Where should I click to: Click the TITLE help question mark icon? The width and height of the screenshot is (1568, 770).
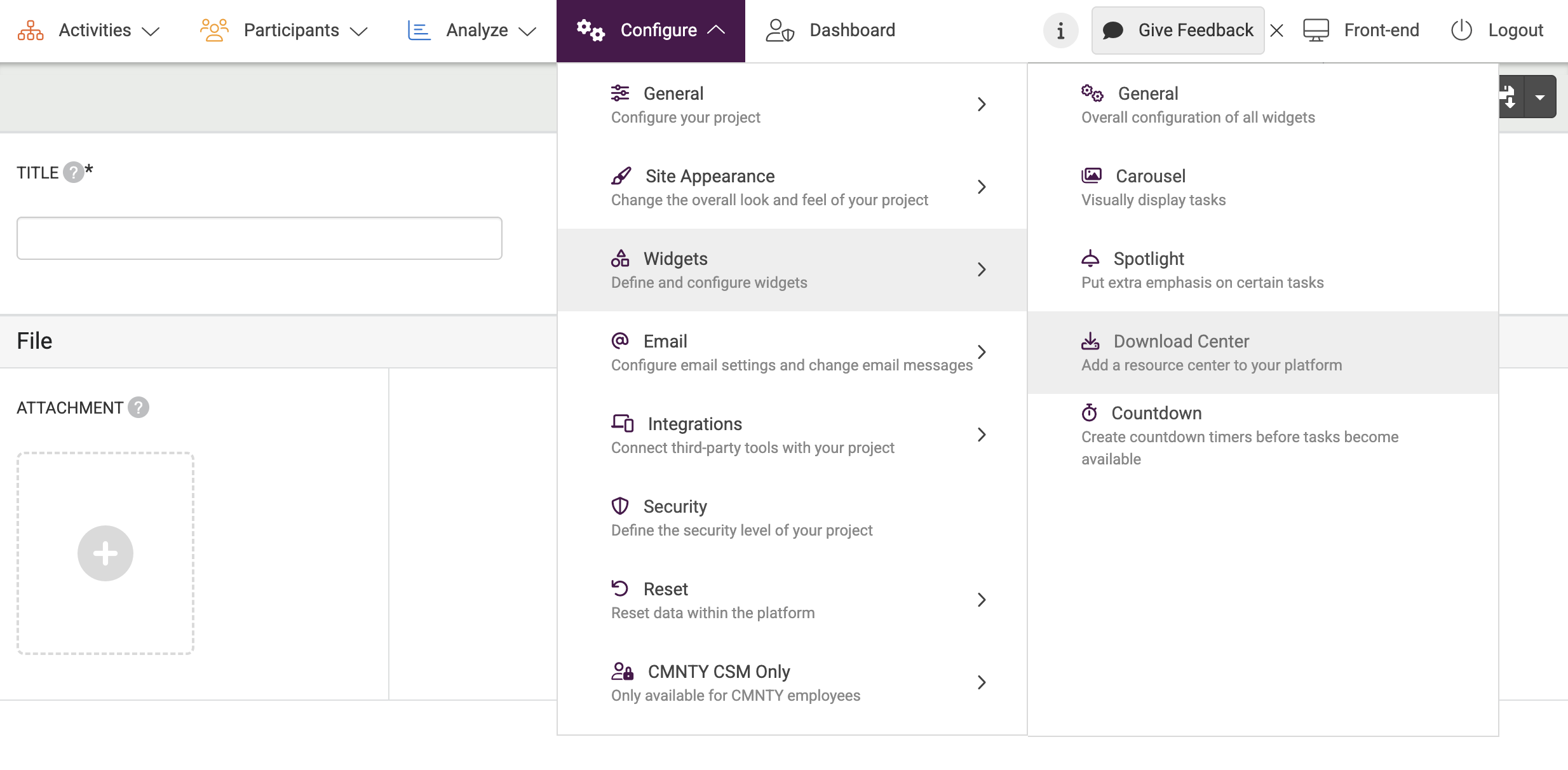pyautogui.click(x=74, y=172)
